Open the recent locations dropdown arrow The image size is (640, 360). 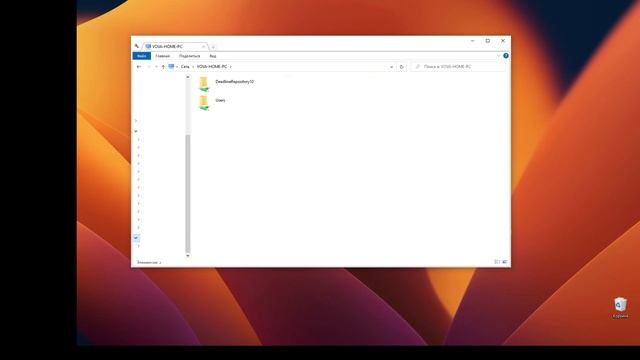(x=156, y=67)
